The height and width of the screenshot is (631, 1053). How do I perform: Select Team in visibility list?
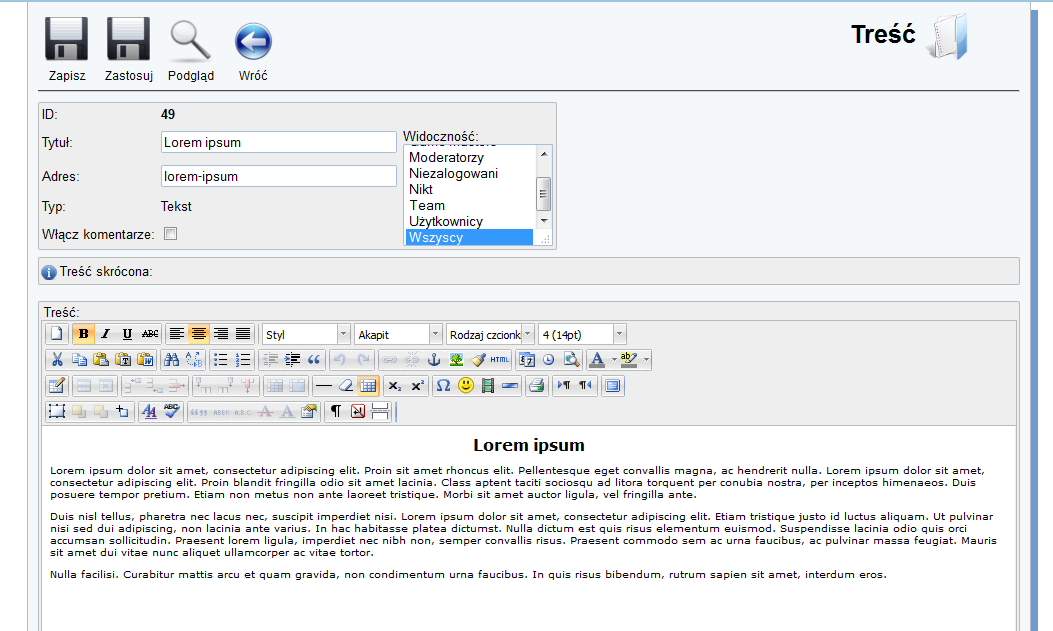click(x=469, y=205)
